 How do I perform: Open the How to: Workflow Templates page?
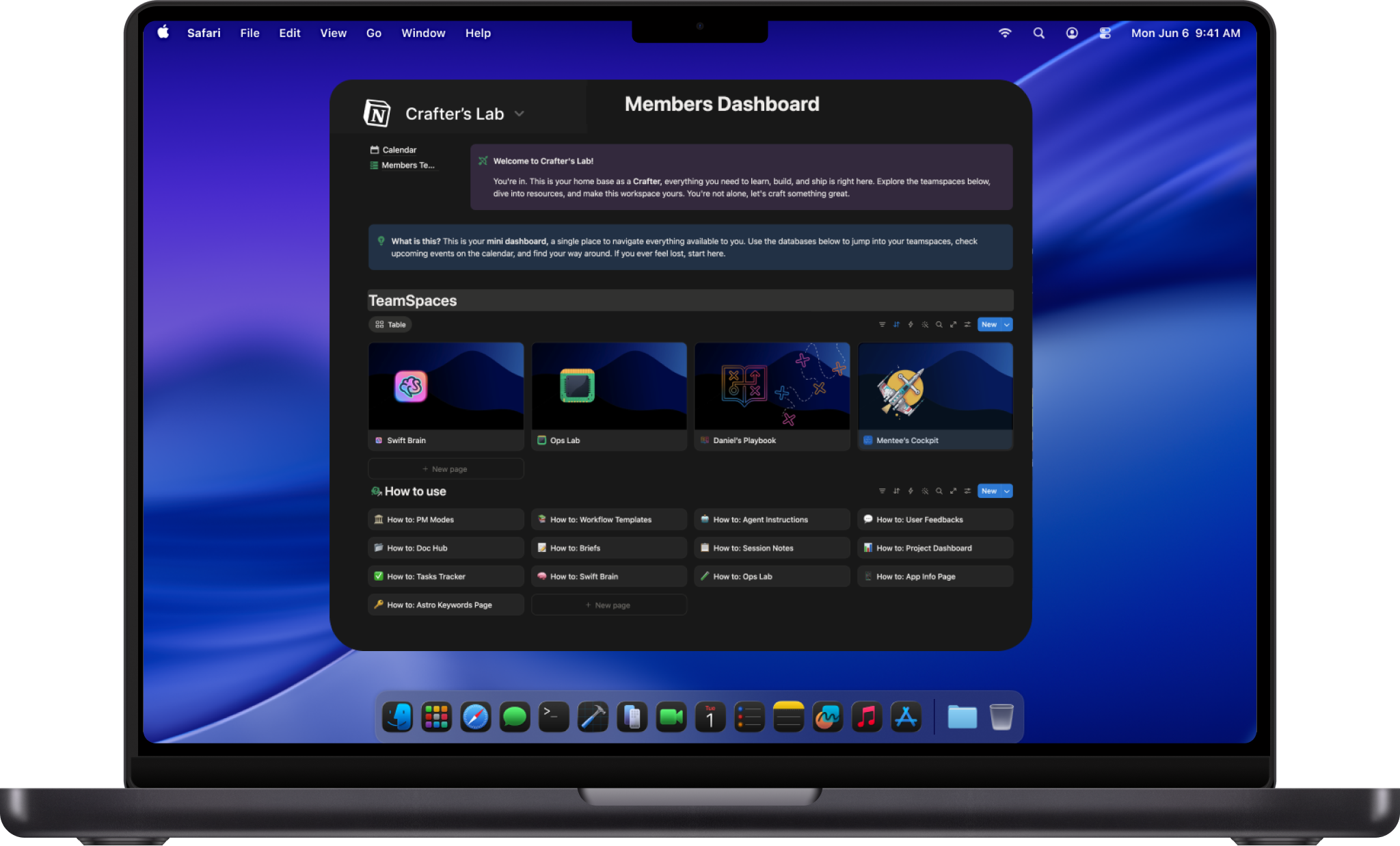[x=609, y=520]
